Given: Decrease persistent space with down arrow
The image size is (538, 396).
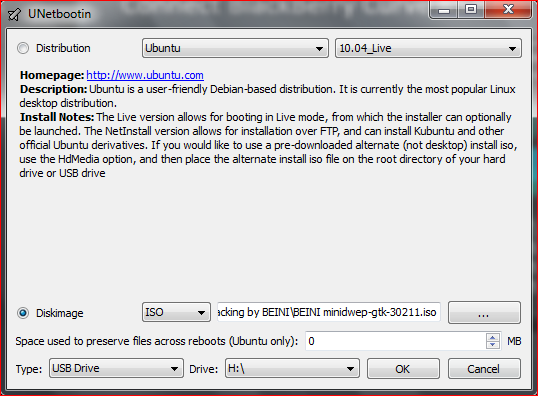Looking at the screenshot, I should click(x=493, y=345).
